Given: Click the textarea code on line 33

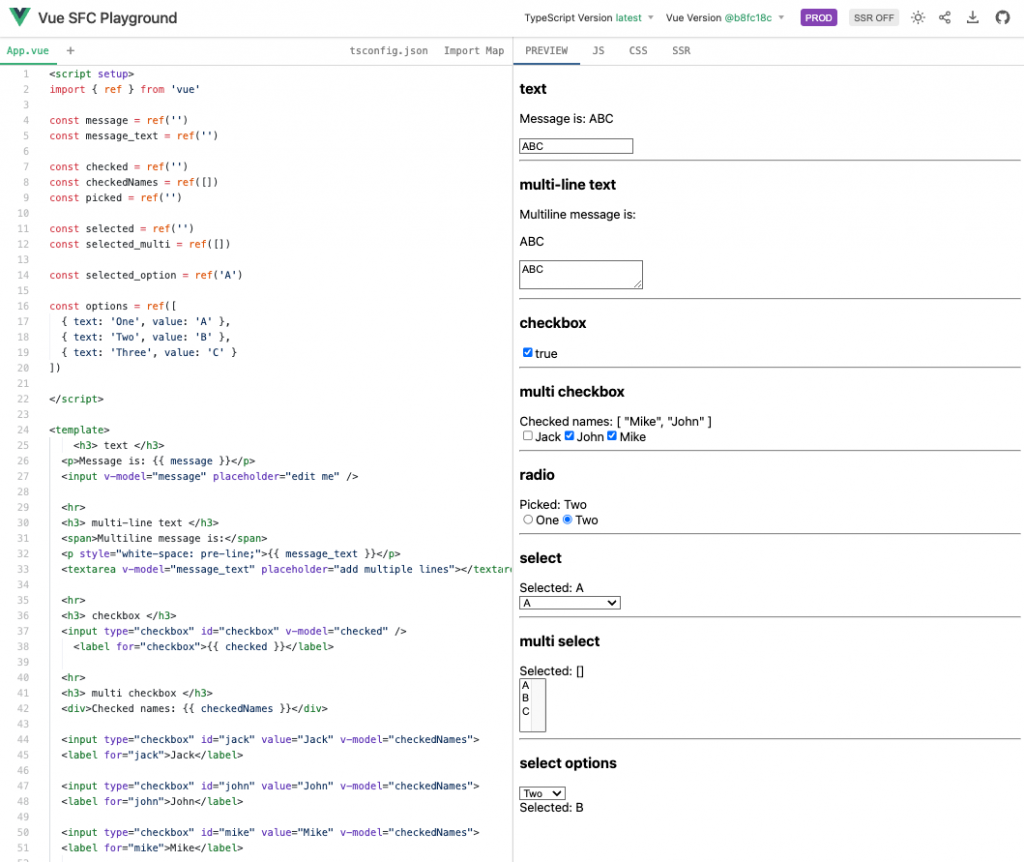Looking at the screenshot, I should [x=287, y=569].
